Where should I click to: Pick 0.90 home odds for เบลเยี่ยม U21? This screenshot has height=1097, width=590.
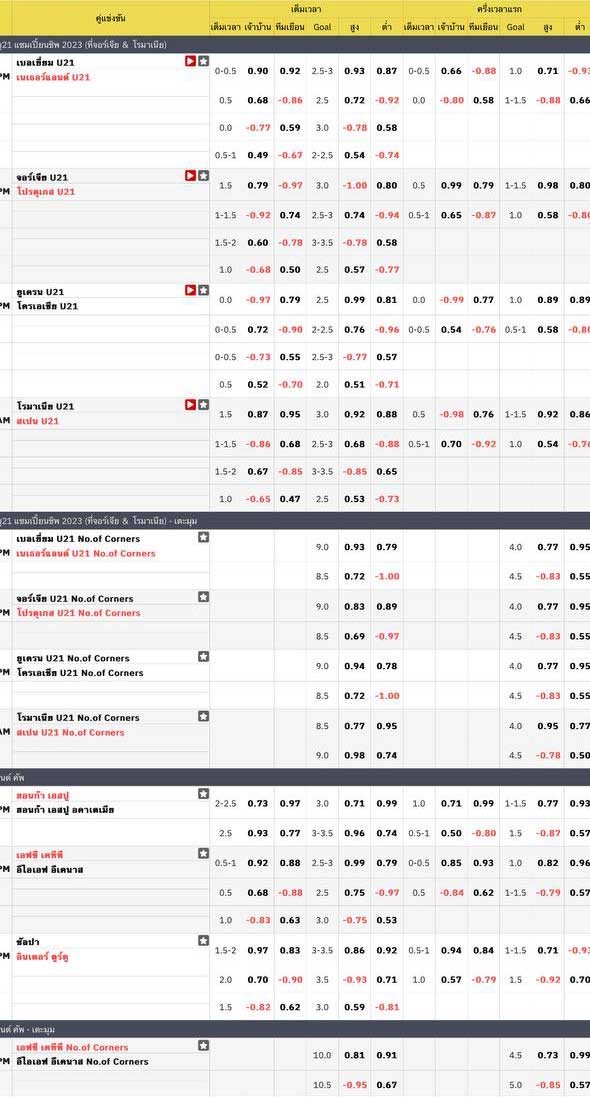tap(258, 71)
